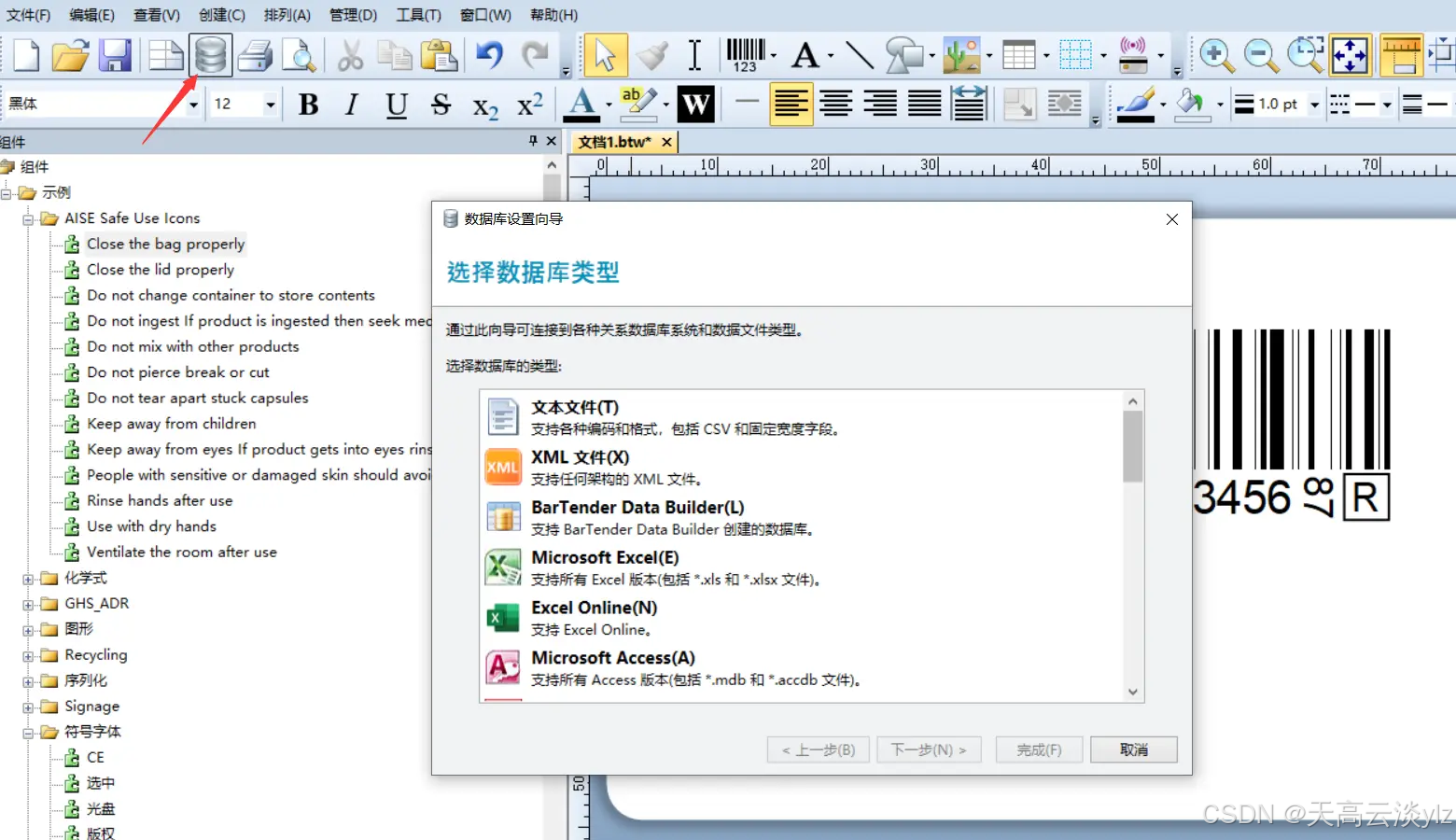This screenshot has width=1456, height=840.
Task: Click the 下一步(N) wizard button
Action: (x=928, y=749)
